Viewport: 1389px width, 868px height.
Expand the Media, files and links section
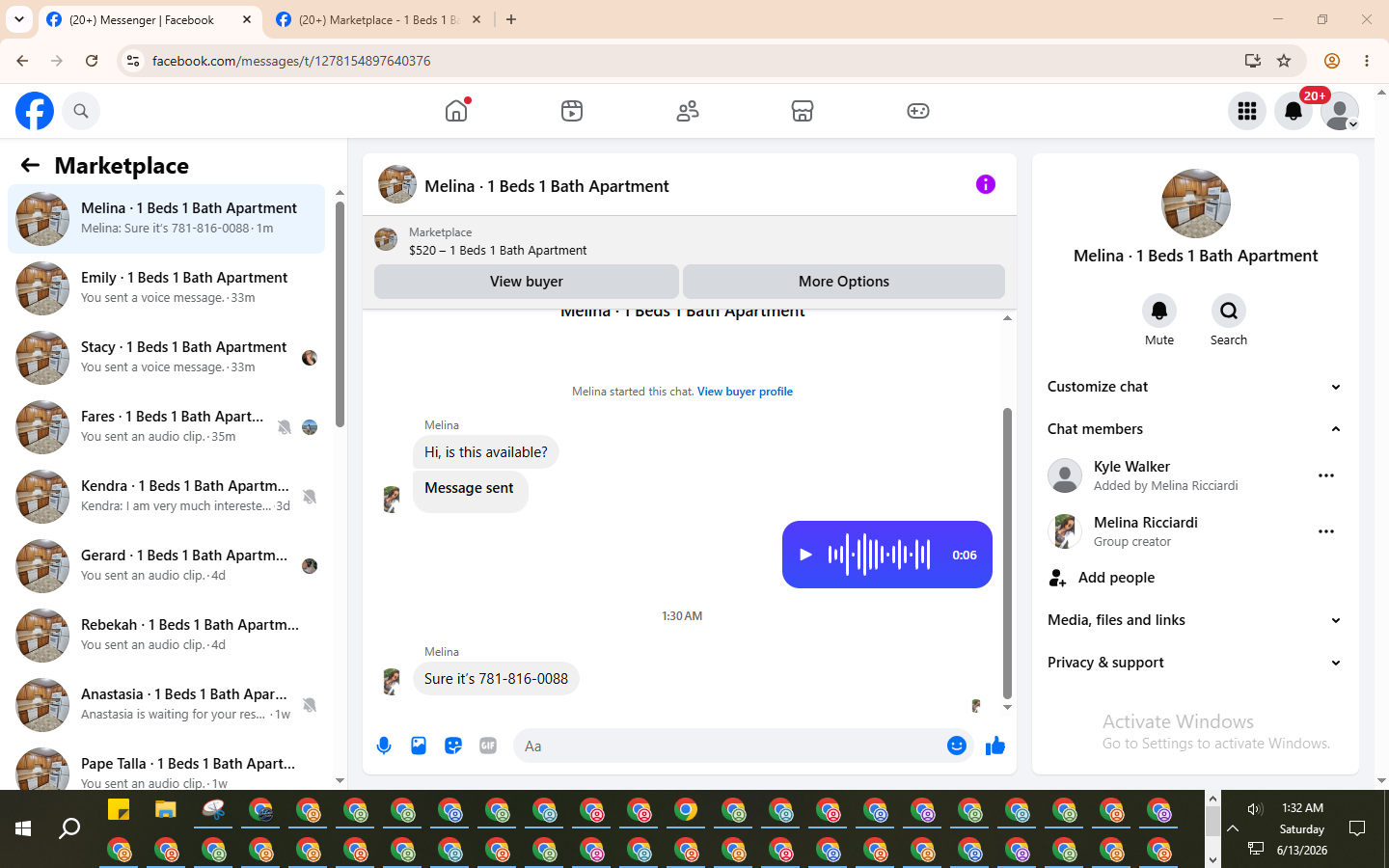(x=1194, y=620)
